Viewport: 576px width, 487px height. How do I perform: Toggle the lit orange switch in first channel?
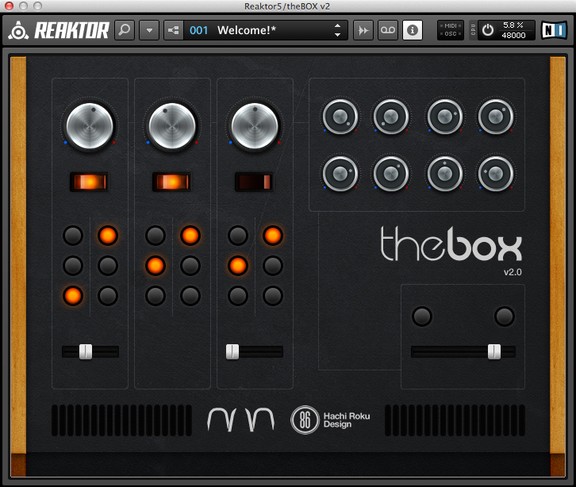89,182
